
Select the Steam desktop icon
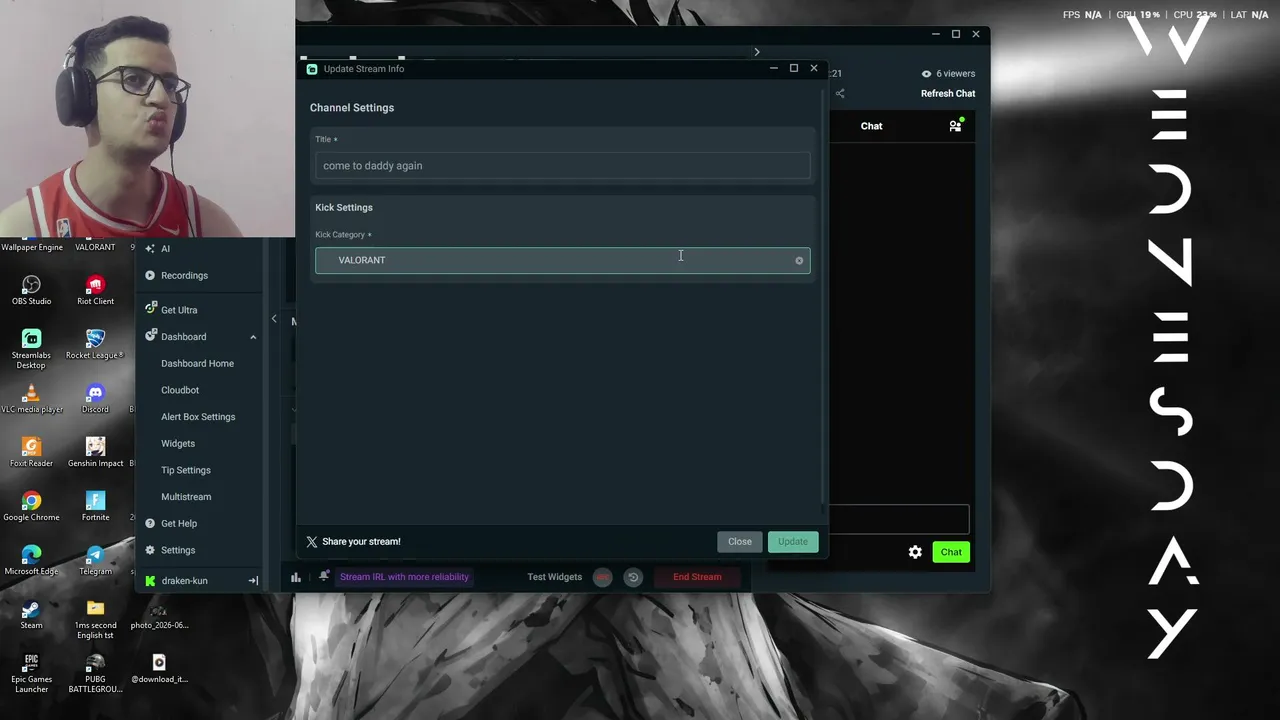31,615
